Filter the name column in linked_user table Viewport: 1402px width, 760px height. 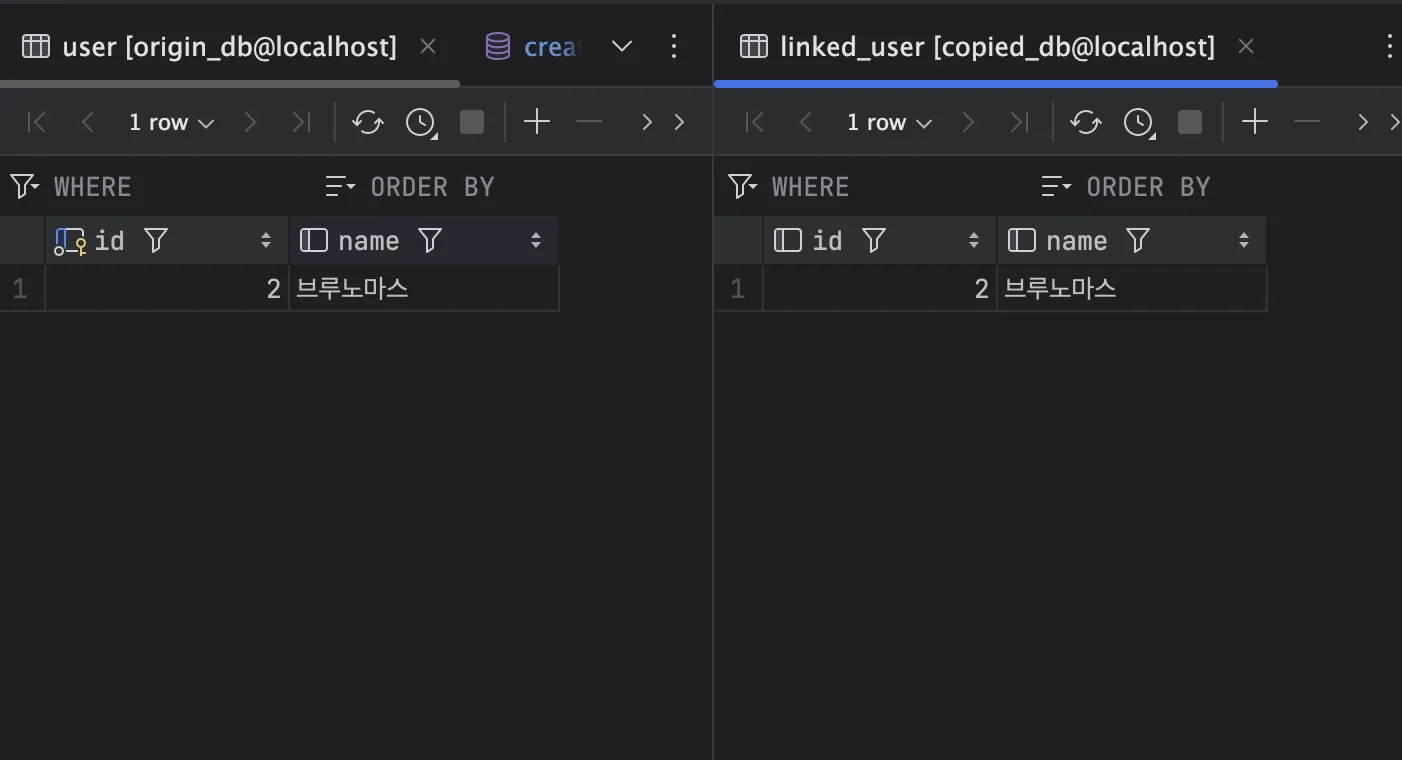coord(1138,240)
